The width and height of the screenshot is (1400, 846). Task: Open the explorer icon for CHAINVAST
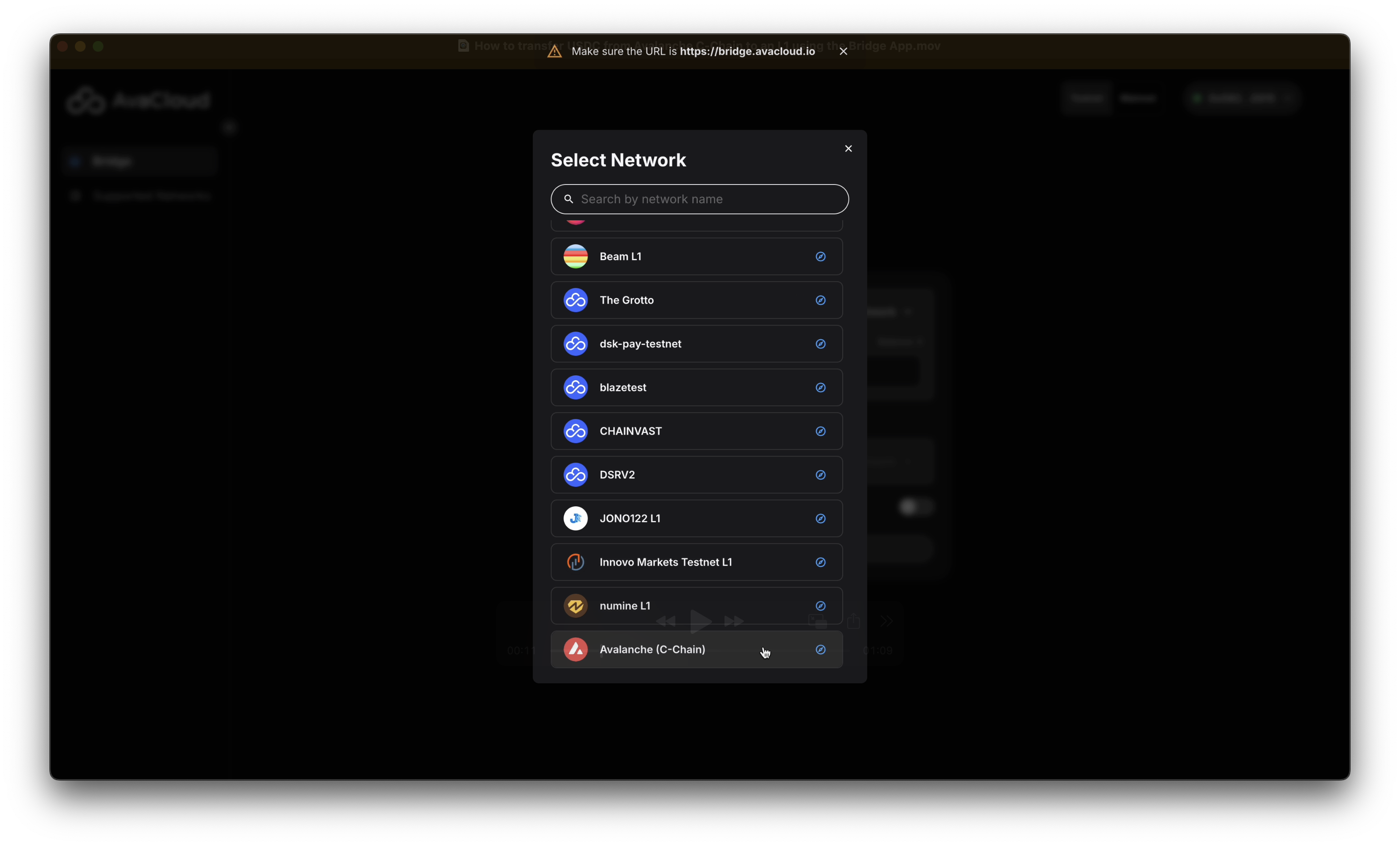[820, 431]
